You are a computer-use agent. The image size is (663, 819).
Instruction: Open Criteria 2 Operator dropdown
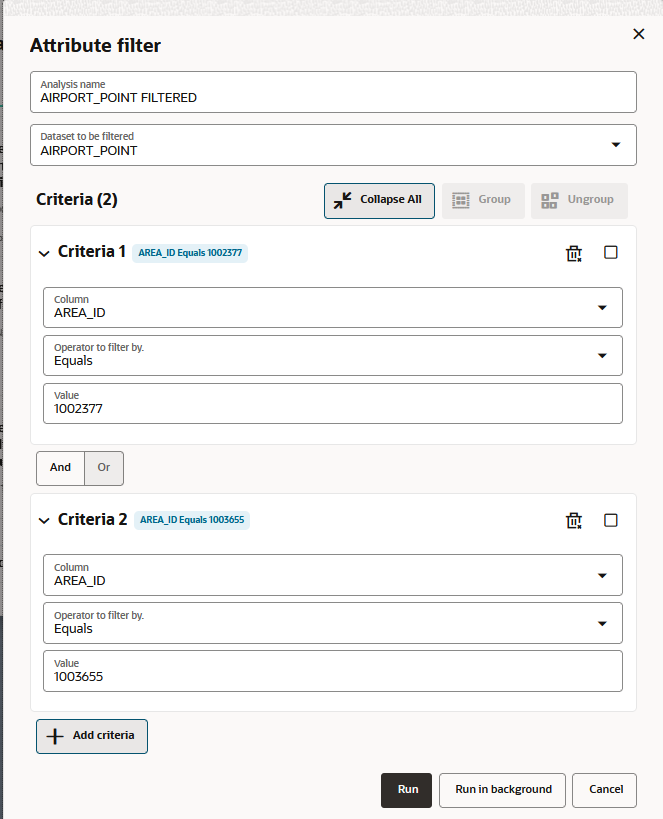tap(601, 623)
